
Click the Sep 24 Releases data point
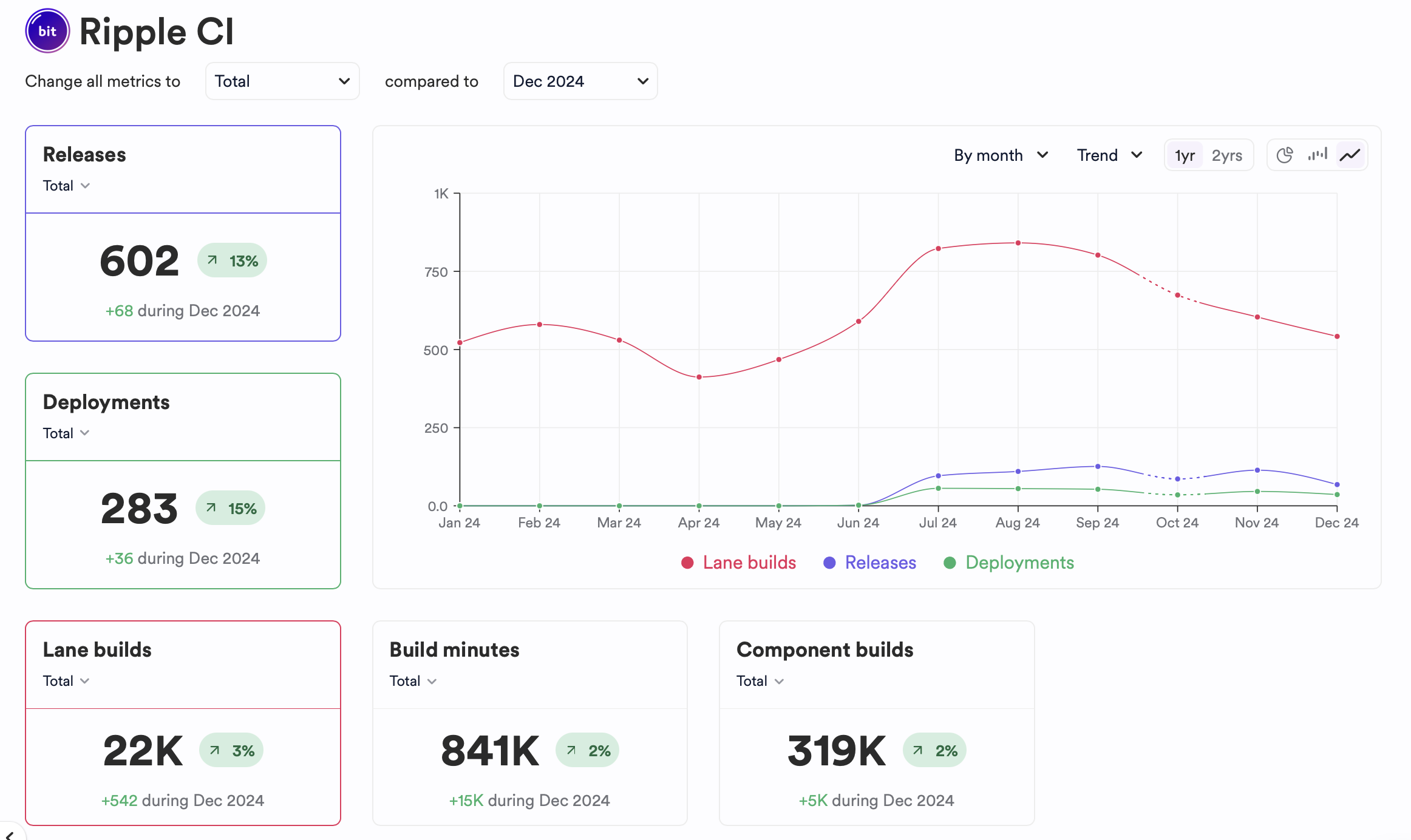(1098, 466)
